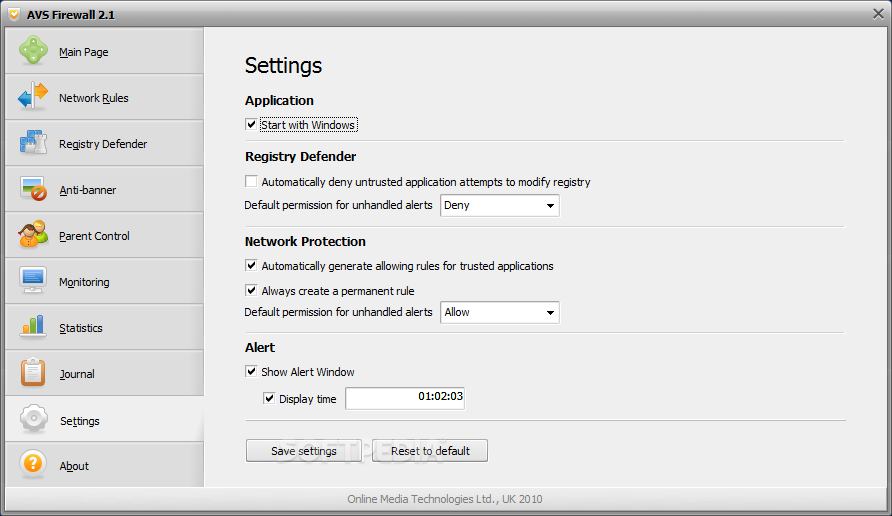
Task: Click Reset to default button
Action: (x=430, y=451)
